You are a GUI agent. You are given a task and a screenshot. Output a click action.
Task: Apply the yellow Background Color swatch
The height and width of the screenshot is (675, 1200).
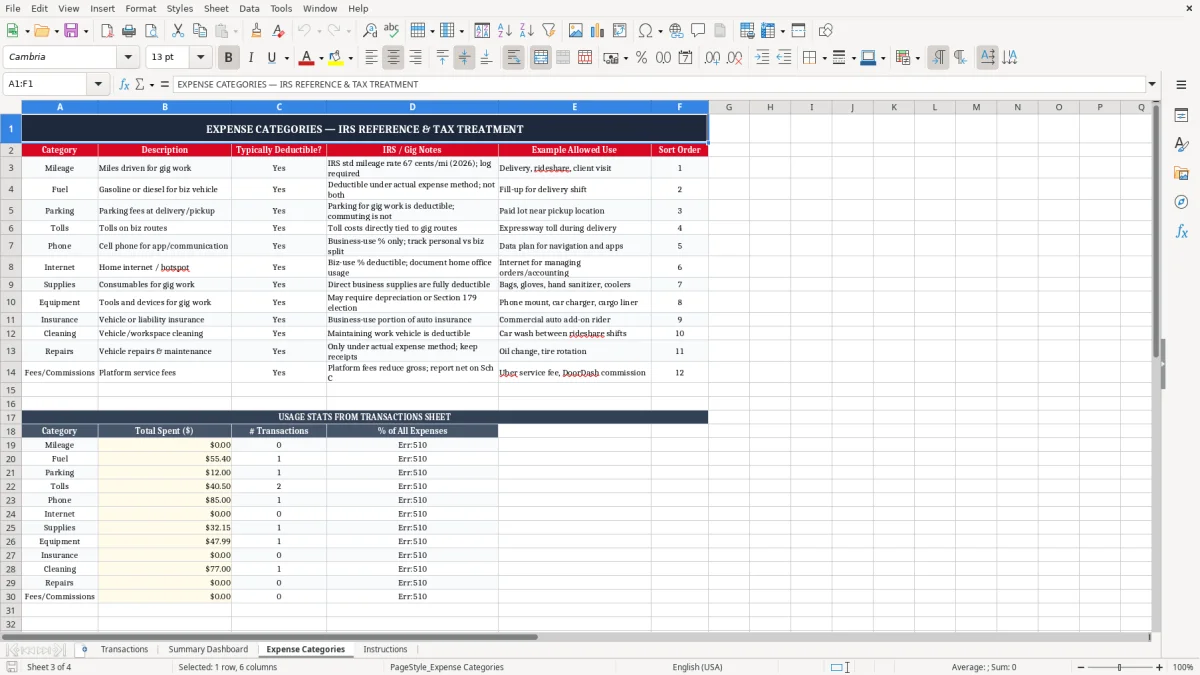[336, 58]
